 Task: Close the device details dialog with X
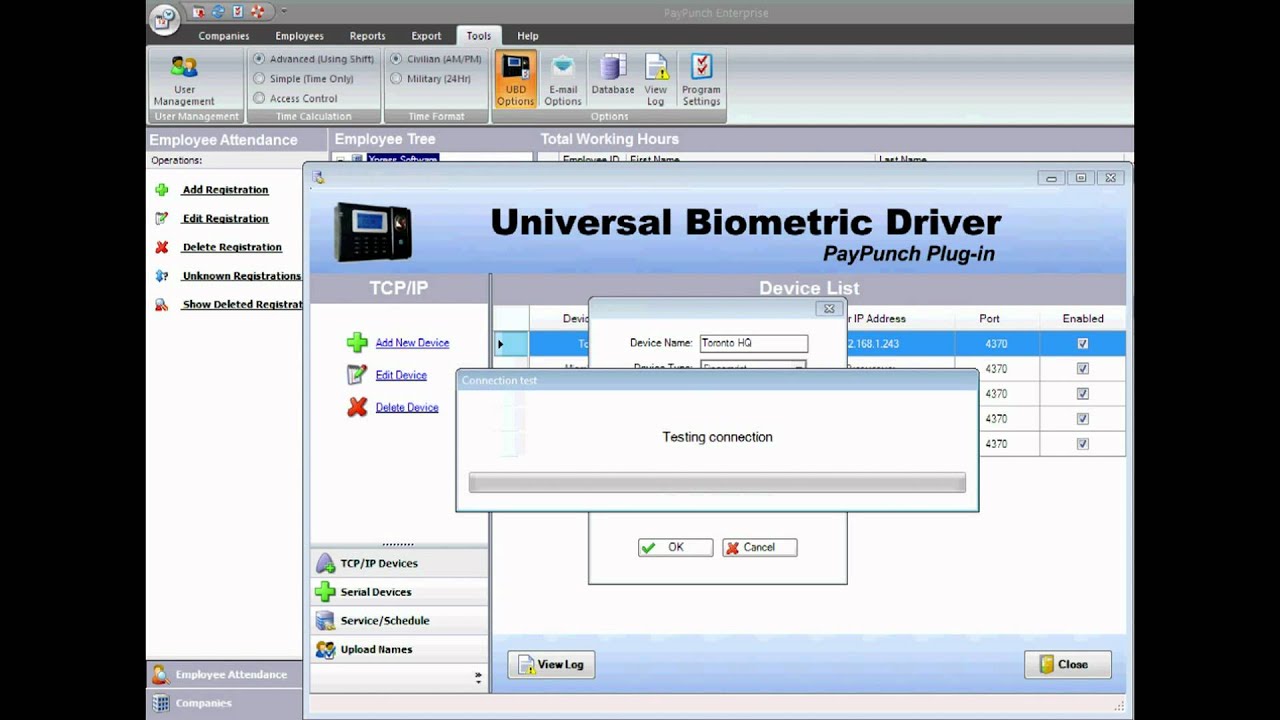click(828, 309)
